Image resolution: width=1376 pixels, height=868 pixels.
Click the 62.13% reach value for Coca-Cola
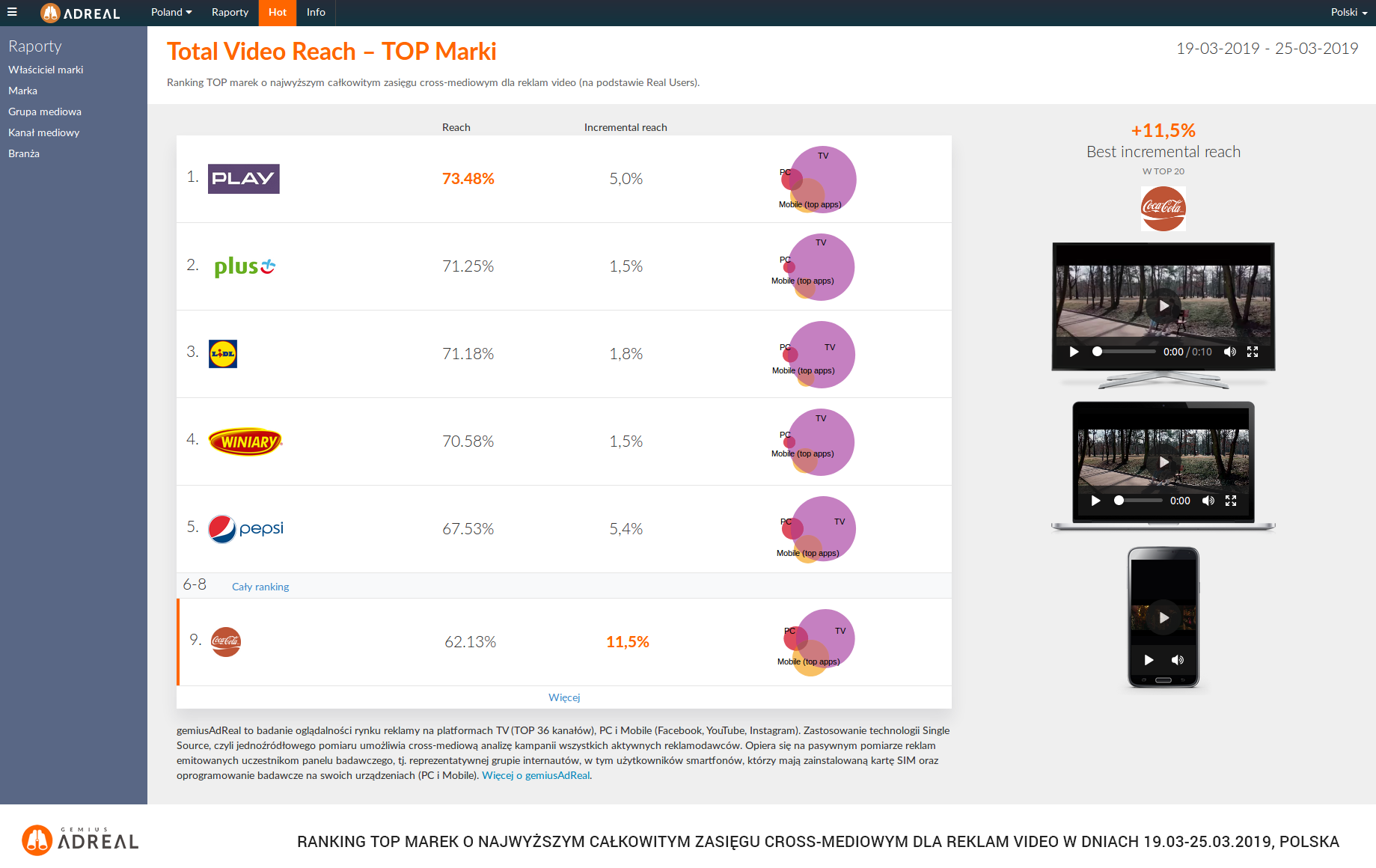tap(471, 642)
